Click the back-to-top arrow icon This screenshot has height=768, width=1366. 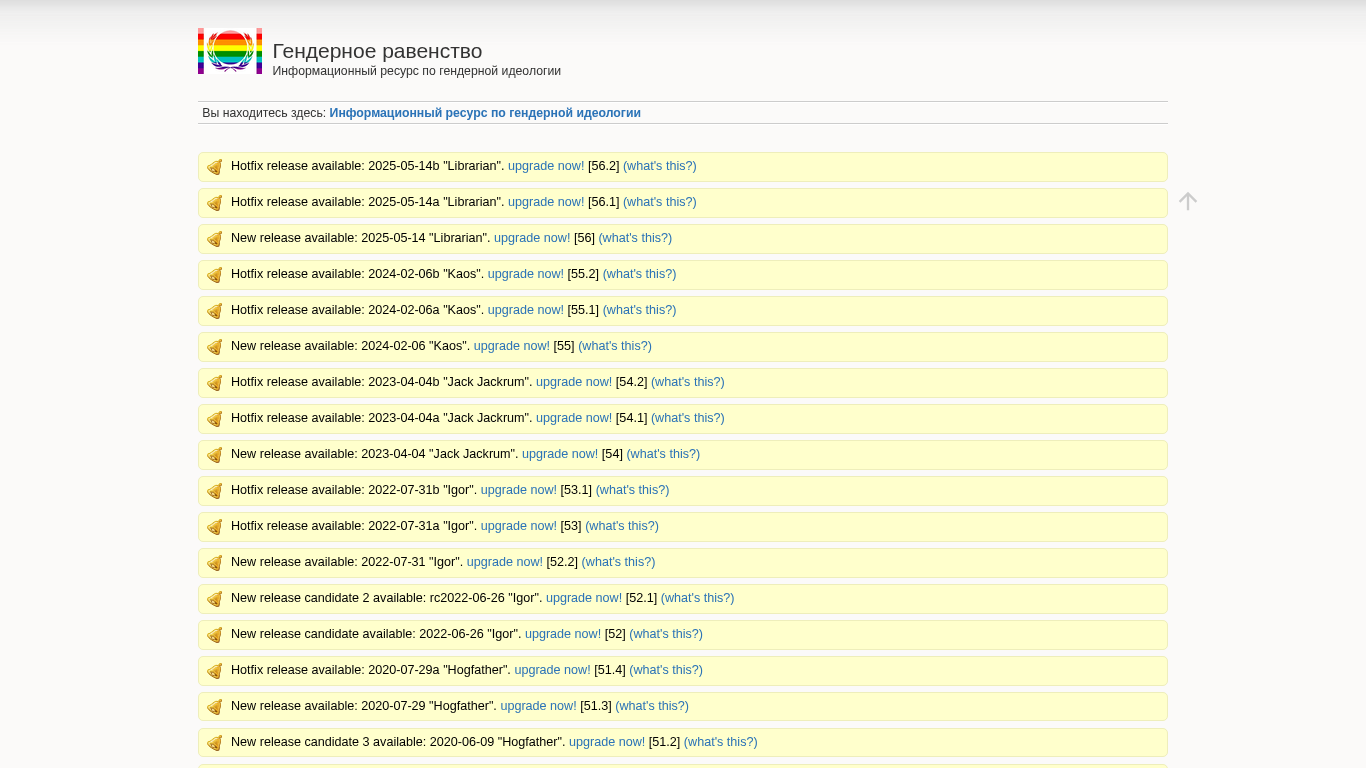pos(1188,201)
